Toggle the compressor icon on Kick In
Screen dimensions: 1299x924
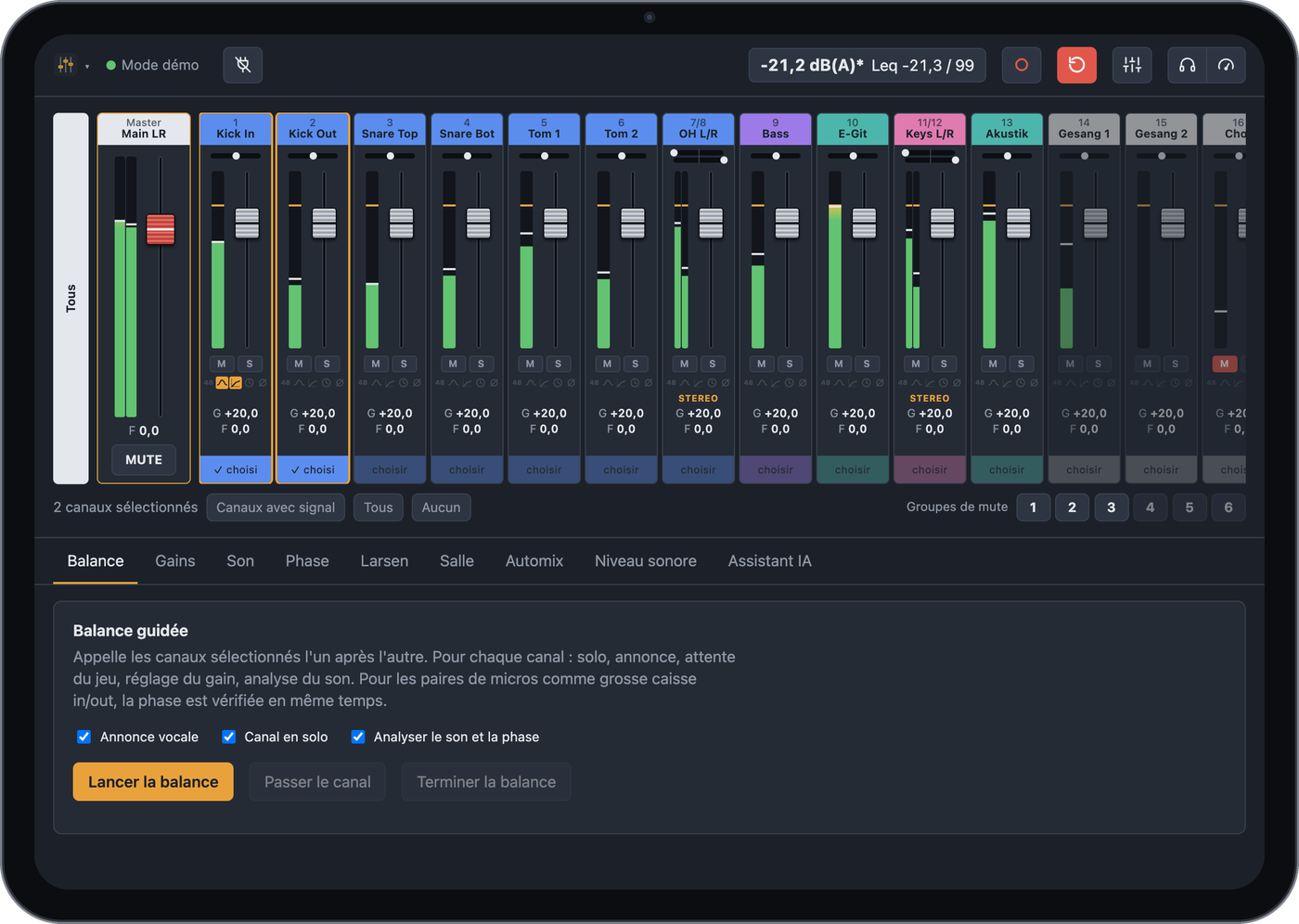coord(236,383)
